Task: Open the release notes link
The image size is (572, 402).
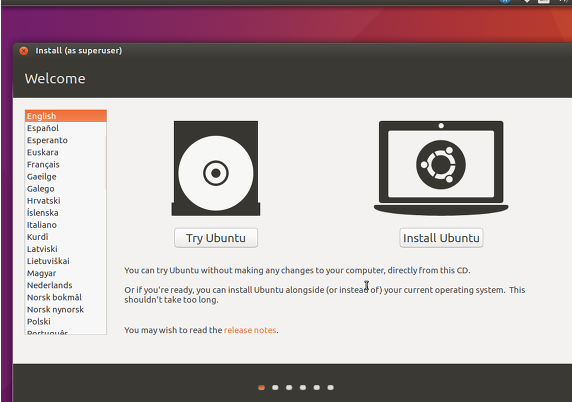Action: pos(250,330)
